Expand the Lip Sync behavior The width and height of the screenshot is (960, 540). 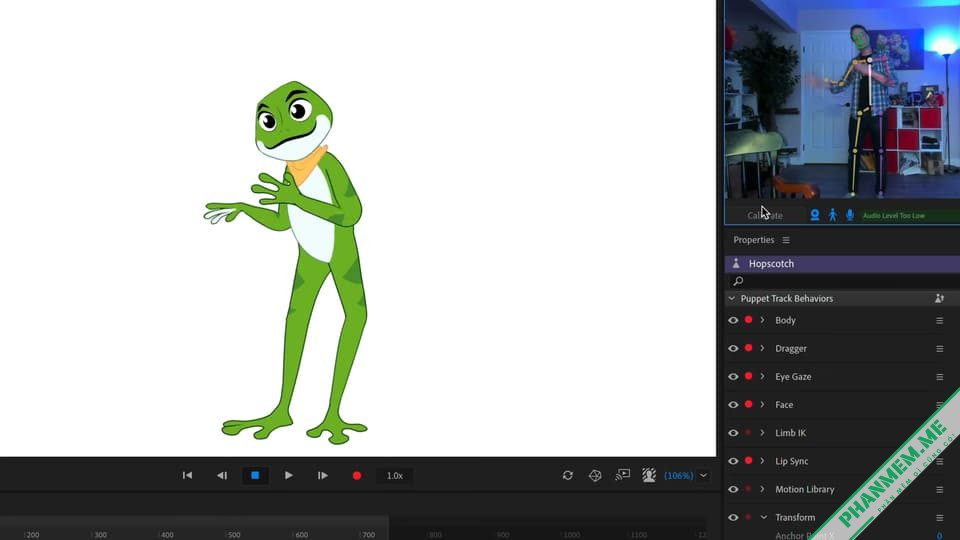(762, 461)
